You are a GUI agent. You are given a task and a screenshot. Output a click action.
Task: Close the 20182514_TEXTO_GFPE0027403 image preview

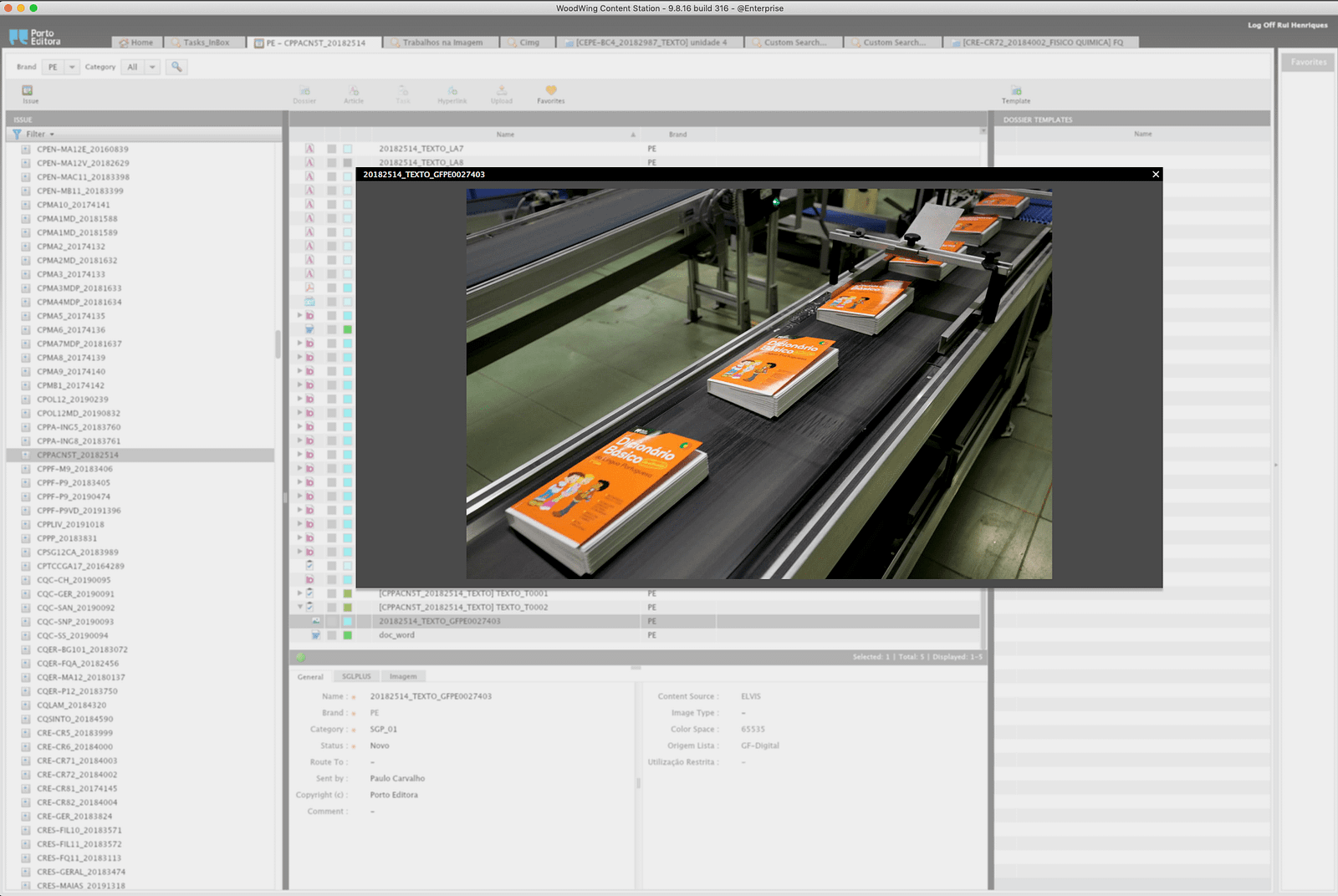(x=1156, y=175)
